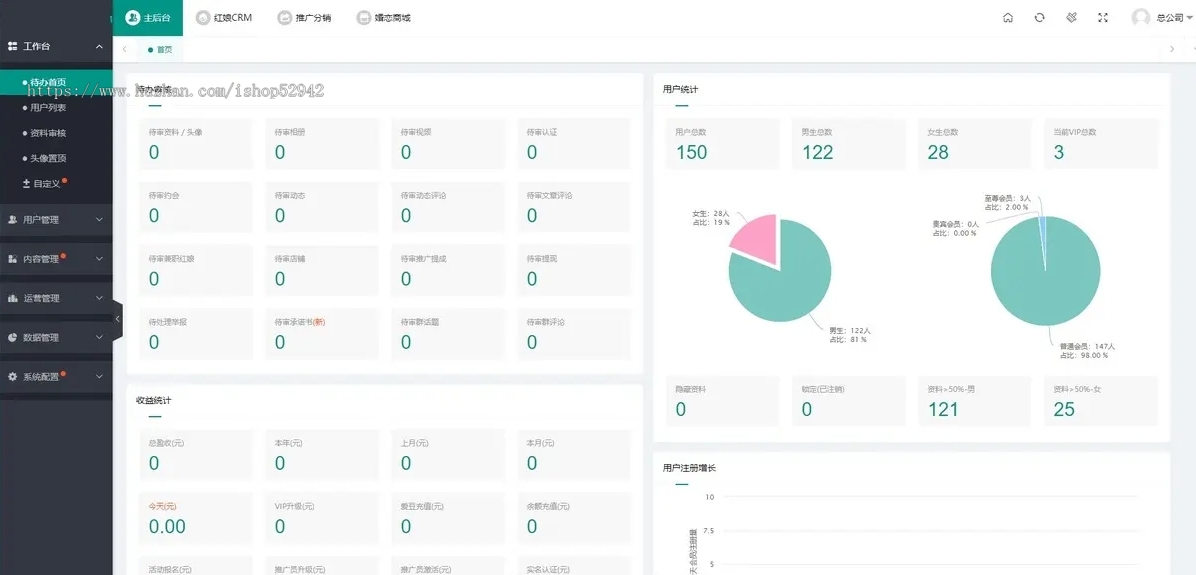
Task: Click the 待审承诺书 card
Action: [321, 333]
